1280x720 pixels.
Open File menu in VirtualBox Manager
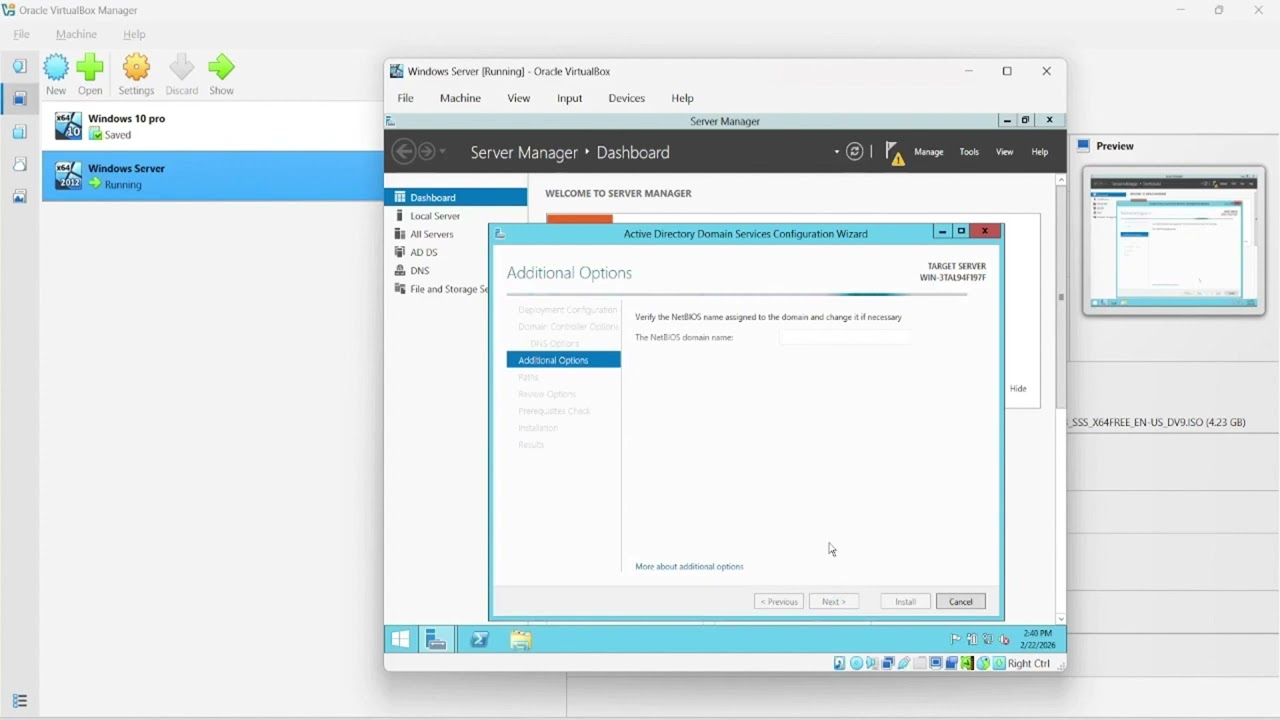pyautogui.click(x=21, y=34)
